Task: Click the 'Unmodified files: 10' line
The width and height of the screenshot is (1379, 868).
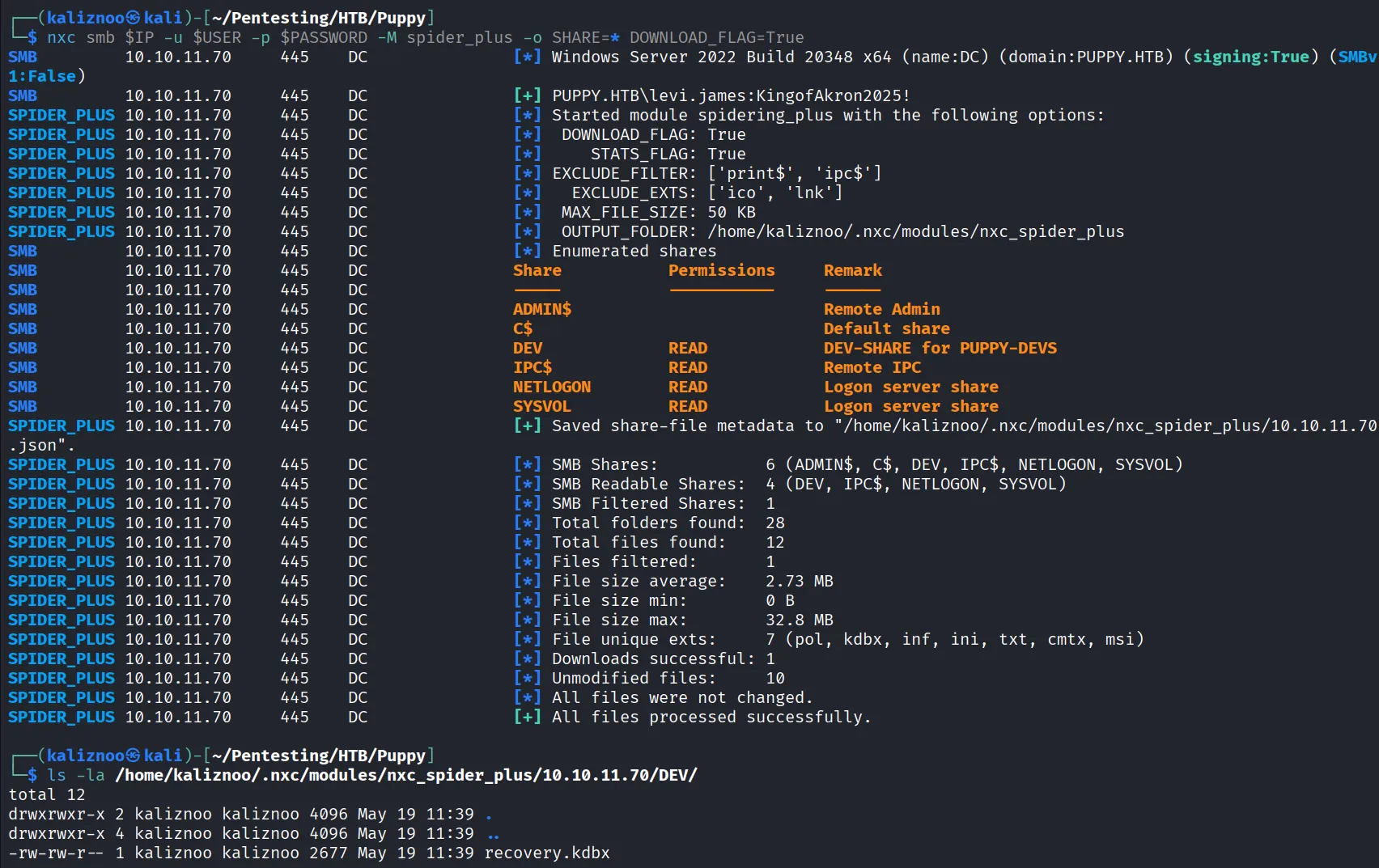Action: [x=668, y=678]
